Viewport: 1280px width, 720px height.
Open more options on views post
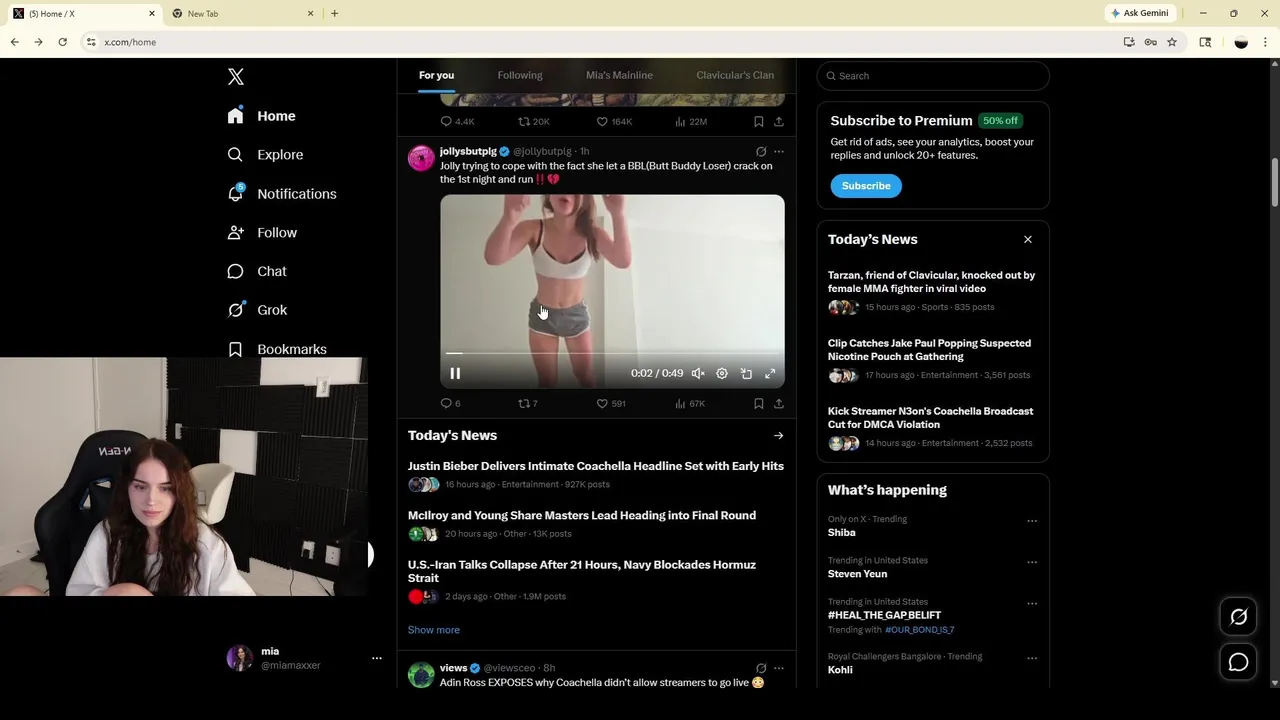pyautogui.click(x=779, y=668)
